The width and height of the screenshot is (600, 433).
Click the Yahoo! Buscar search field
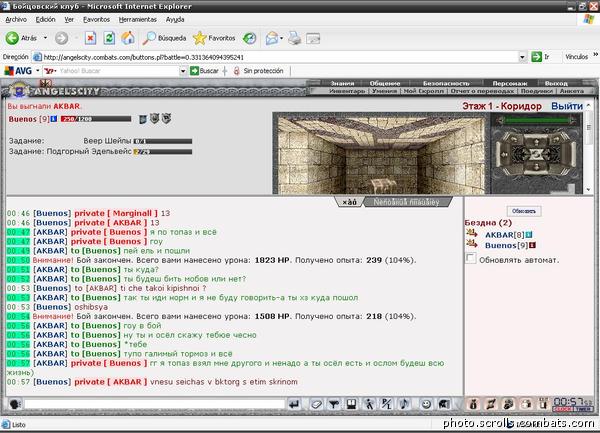click(119, 71)
